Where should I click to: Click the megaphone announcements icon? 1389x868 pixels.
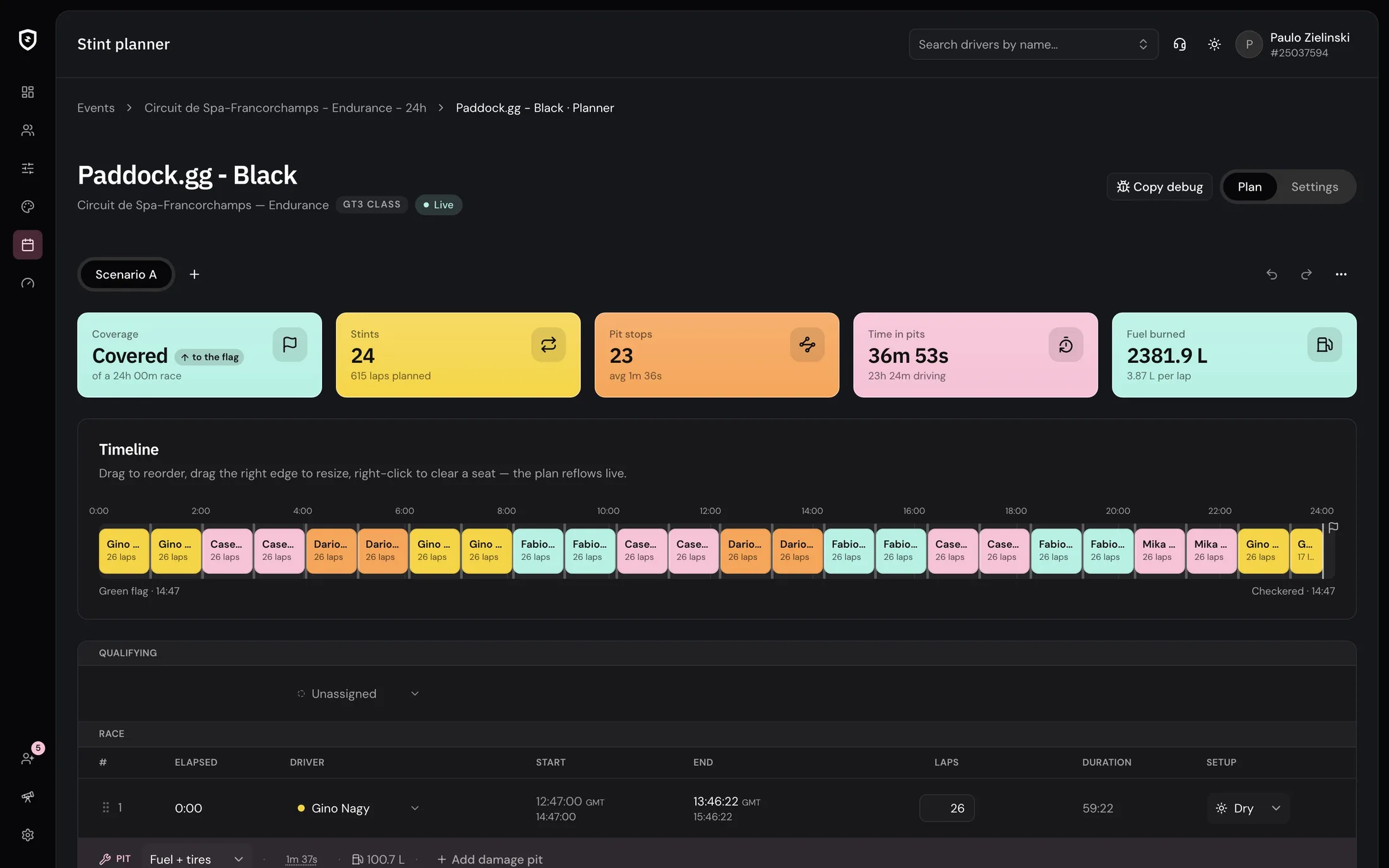[x=28, y=797]
